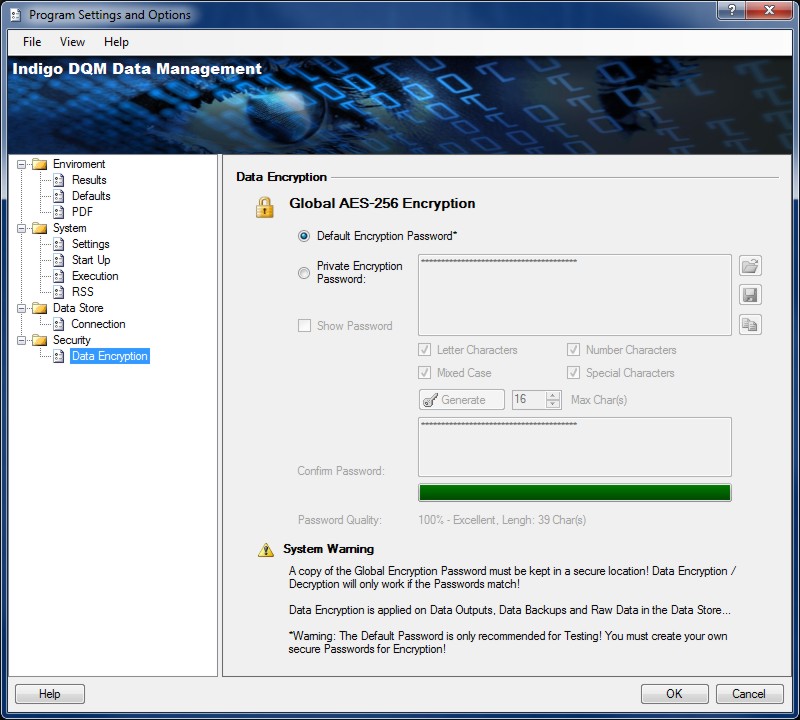
Task: Select Settings under System
Action: coord(90,244)
